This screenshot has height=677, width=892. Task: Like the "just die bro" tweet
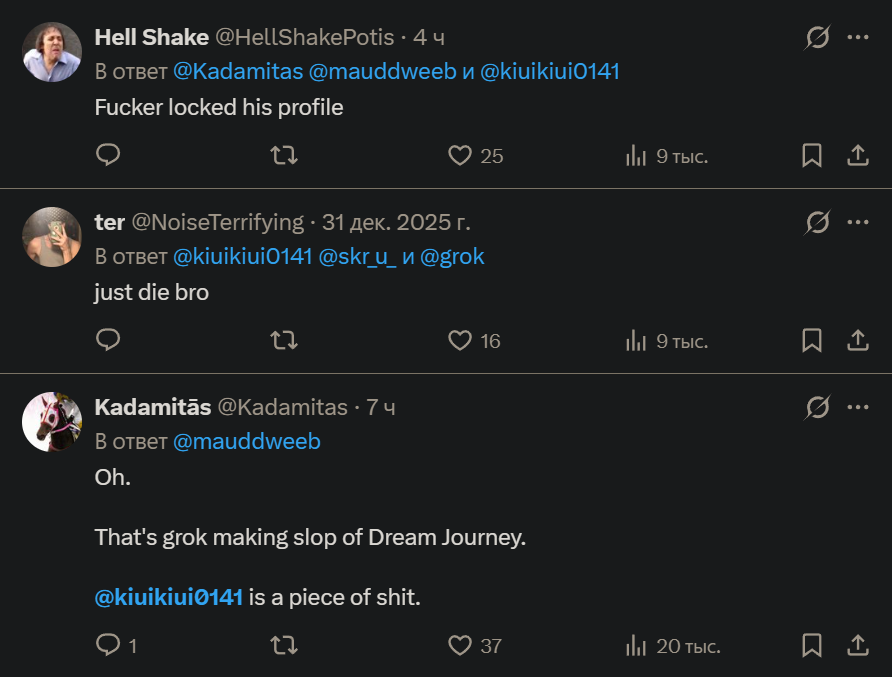pos(460,341)
